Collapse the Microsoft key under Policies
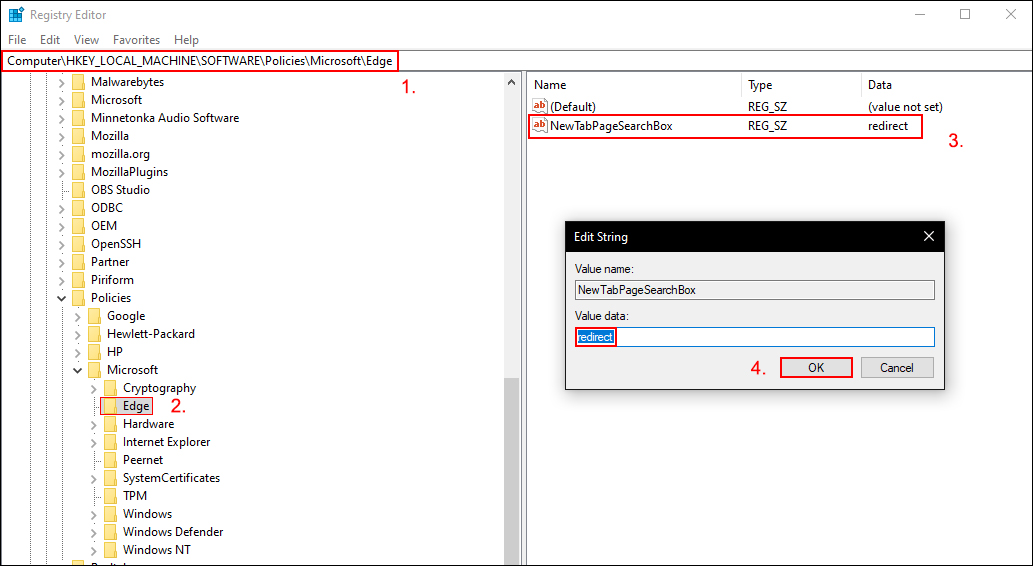The image size is (1033, 566). [x=78, y=370]
